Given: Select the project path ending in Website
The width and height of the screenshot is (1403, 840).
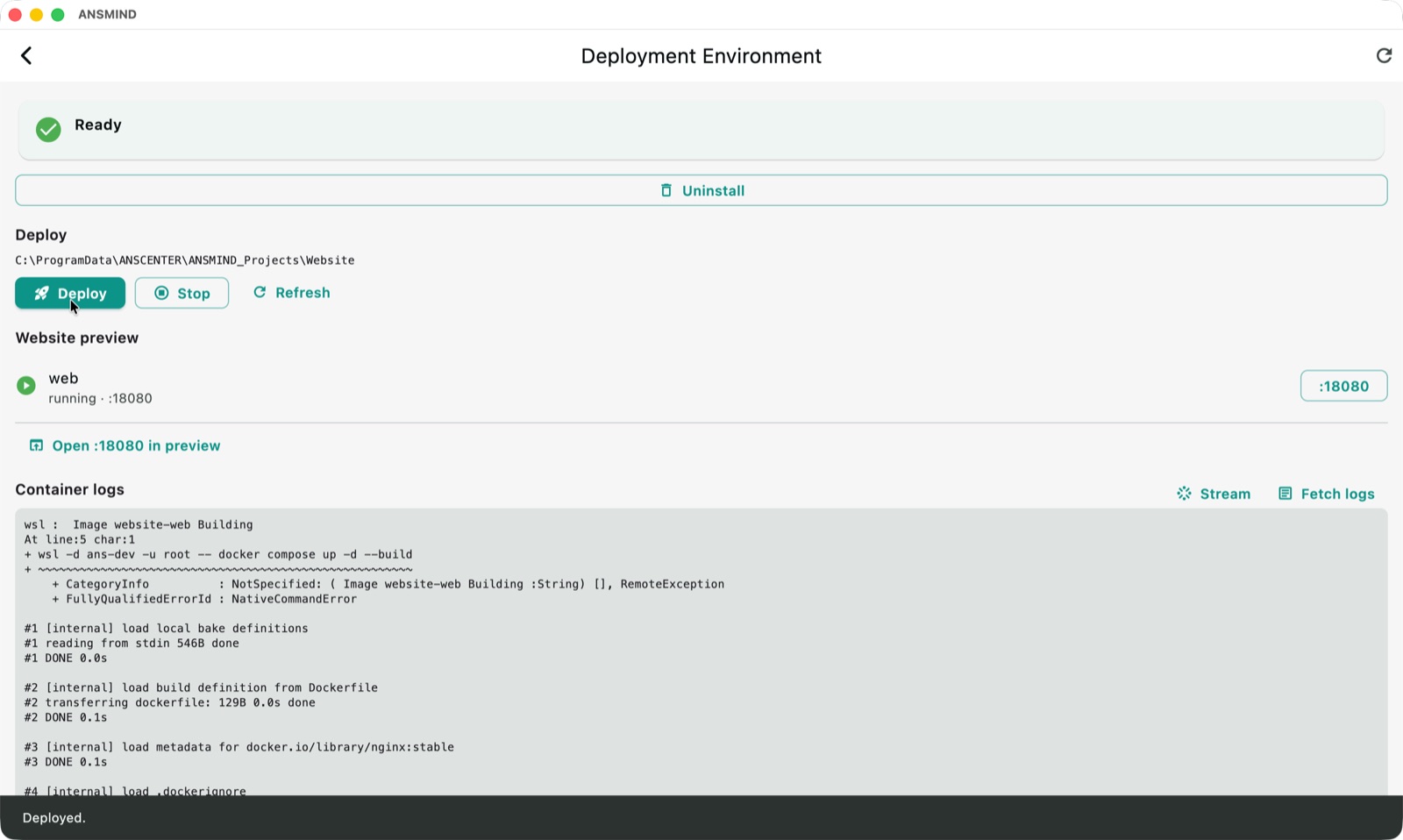Looking at the screenshot, I should 185,260.
